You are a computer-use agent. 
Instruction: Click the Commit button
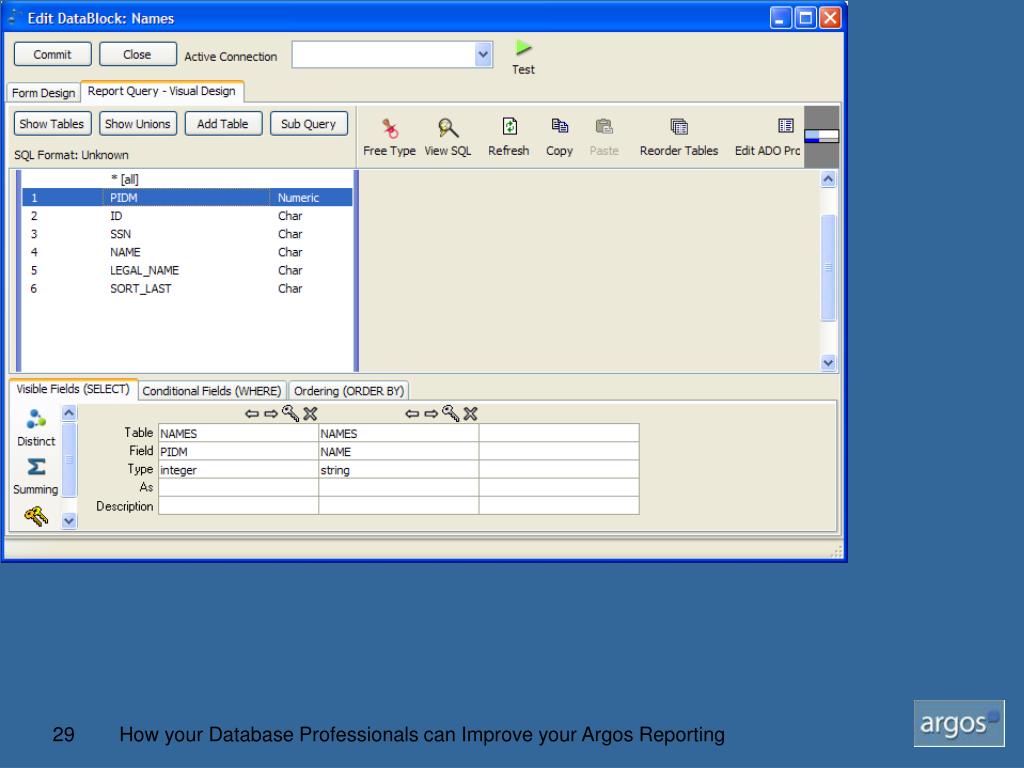click(x=53, y=54)
